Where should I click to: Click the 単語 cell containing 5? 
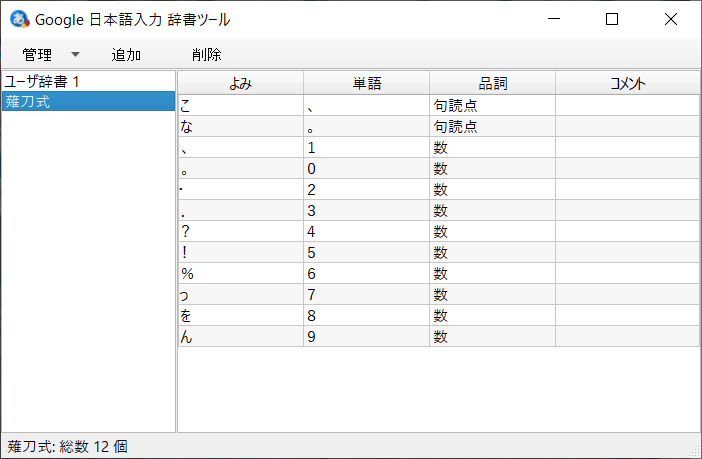[367, 253]
